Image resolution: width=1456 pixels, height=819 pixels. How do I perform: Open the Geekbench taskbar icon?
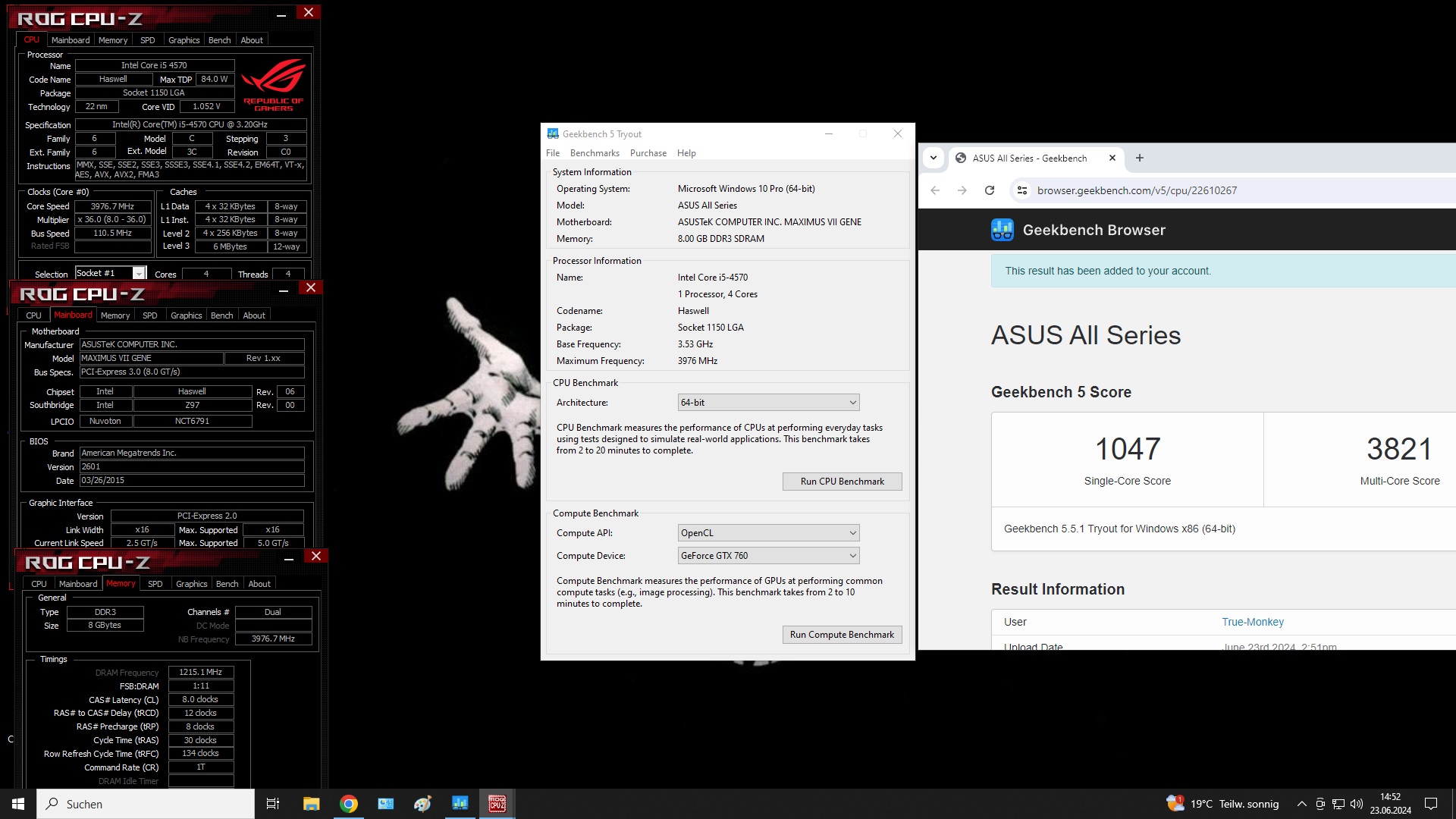(x=460, y=804)
